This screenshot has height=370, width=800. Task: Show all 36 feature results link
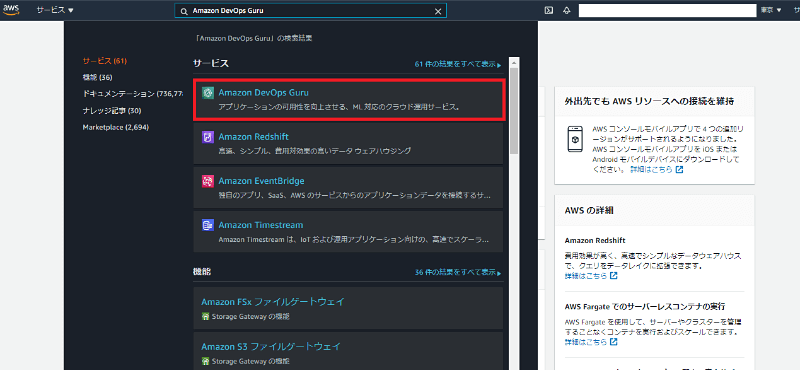[x=458, y=272]
